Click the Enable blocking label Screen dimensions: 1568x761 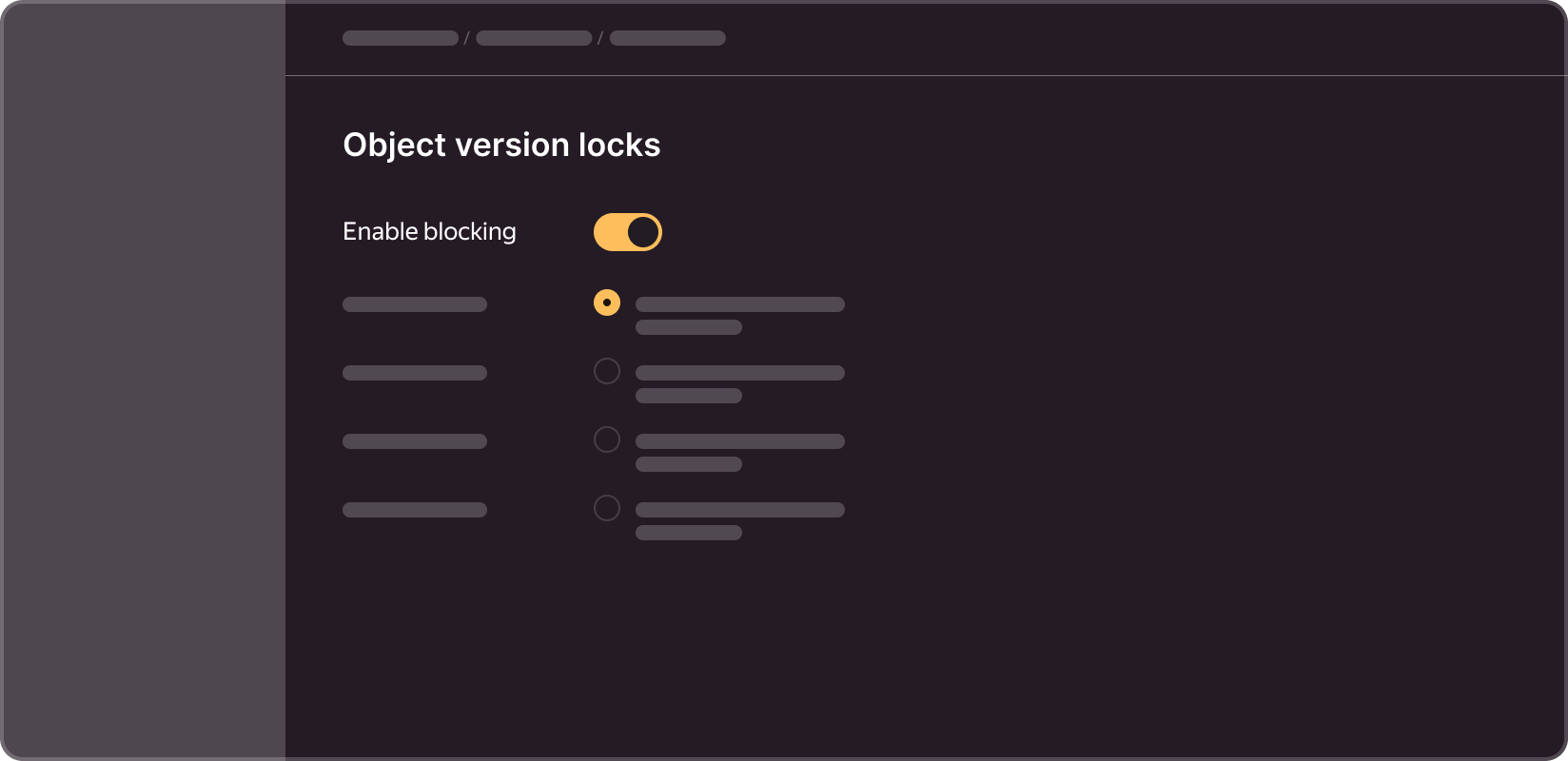click(429, 232)
